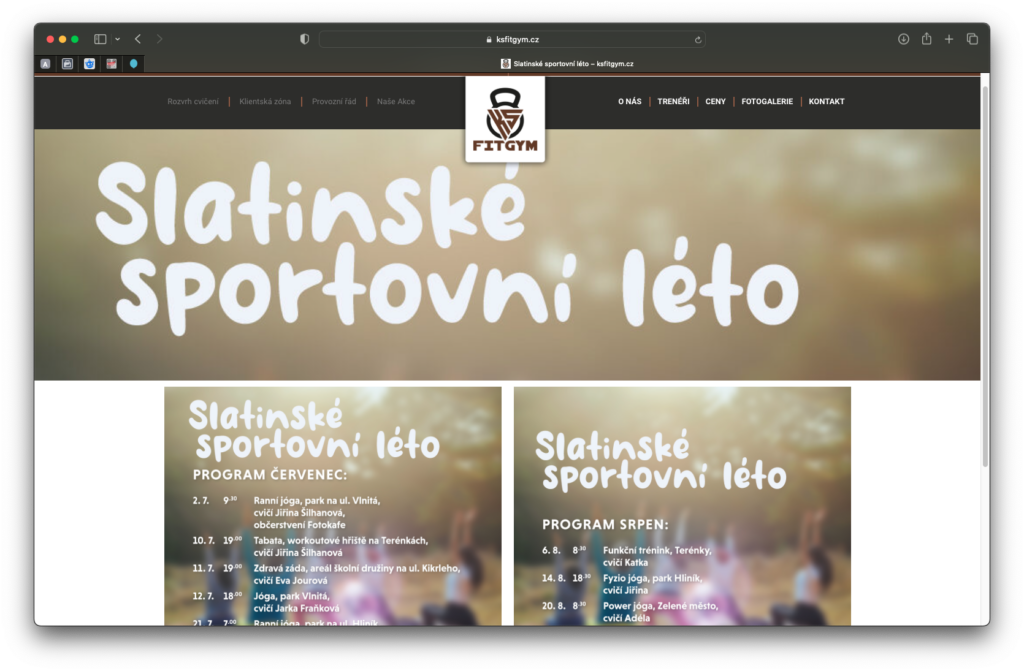The image size is (1024, 671).
Task: Open the privacy report shield icon
Action: pyautogui.click(x=304, y=39)
